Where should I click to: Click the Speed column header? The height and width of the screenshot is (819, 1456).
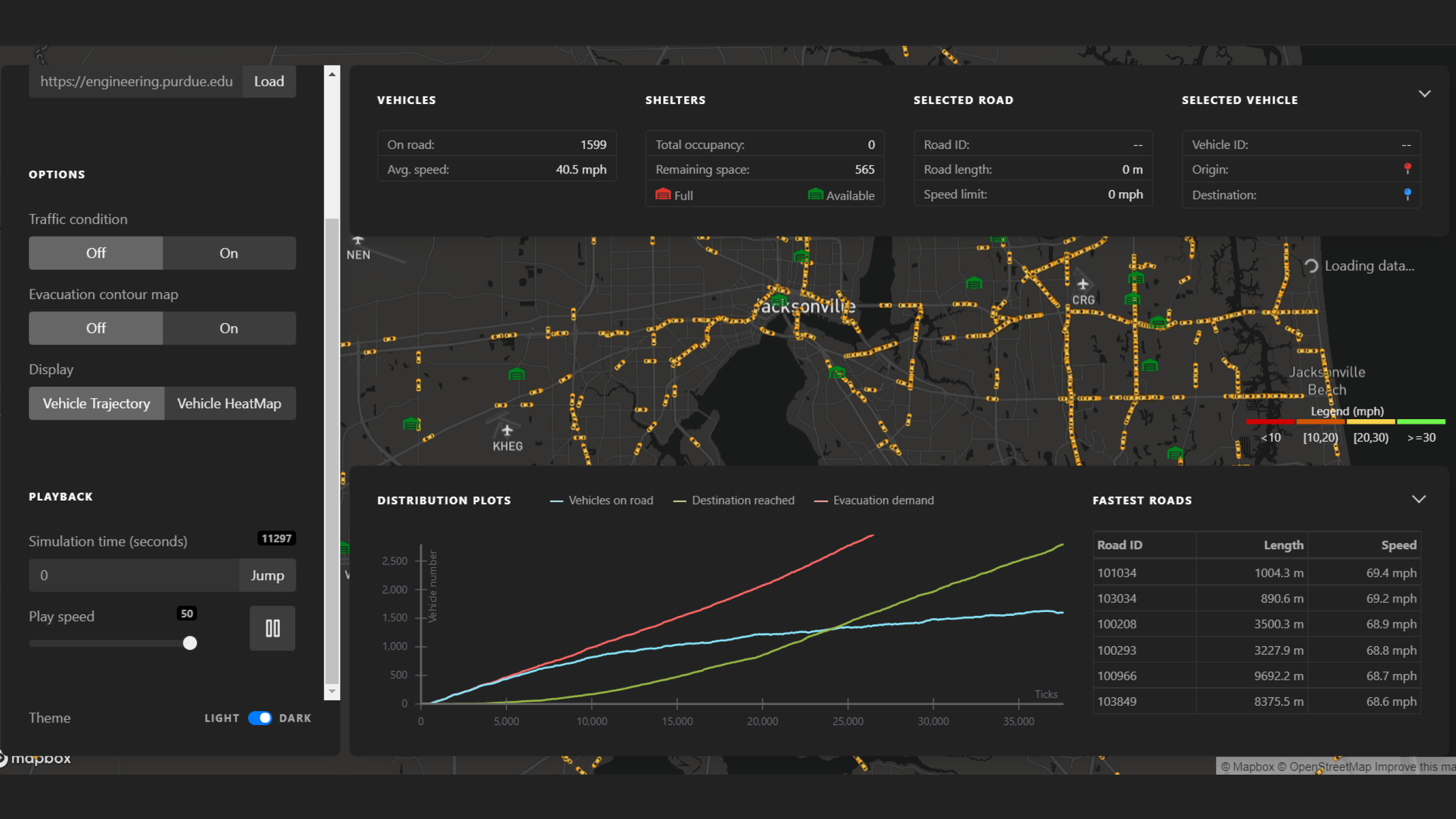(x=1364, y=545)
